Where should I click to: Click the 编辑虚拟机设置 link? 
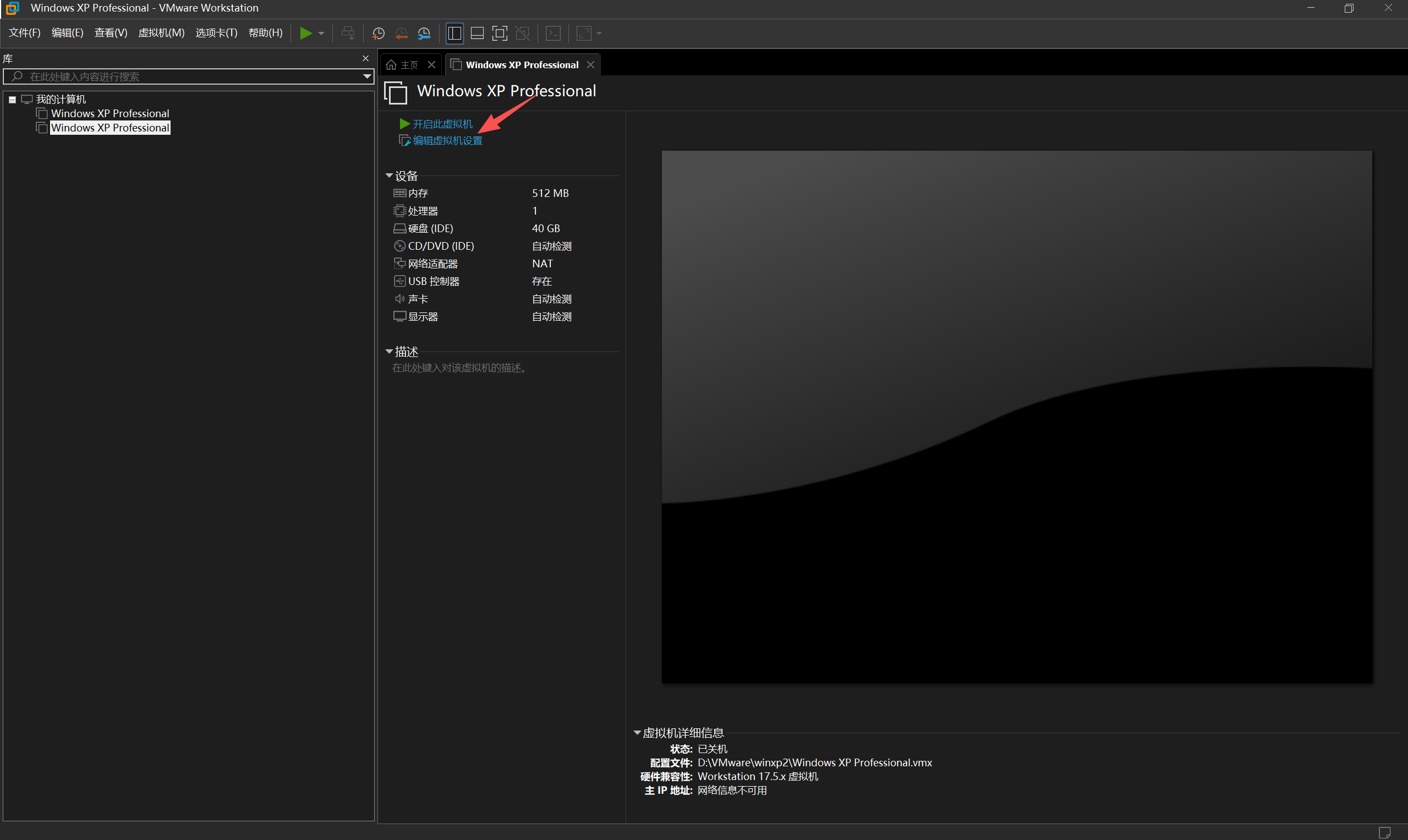[447, 140]
